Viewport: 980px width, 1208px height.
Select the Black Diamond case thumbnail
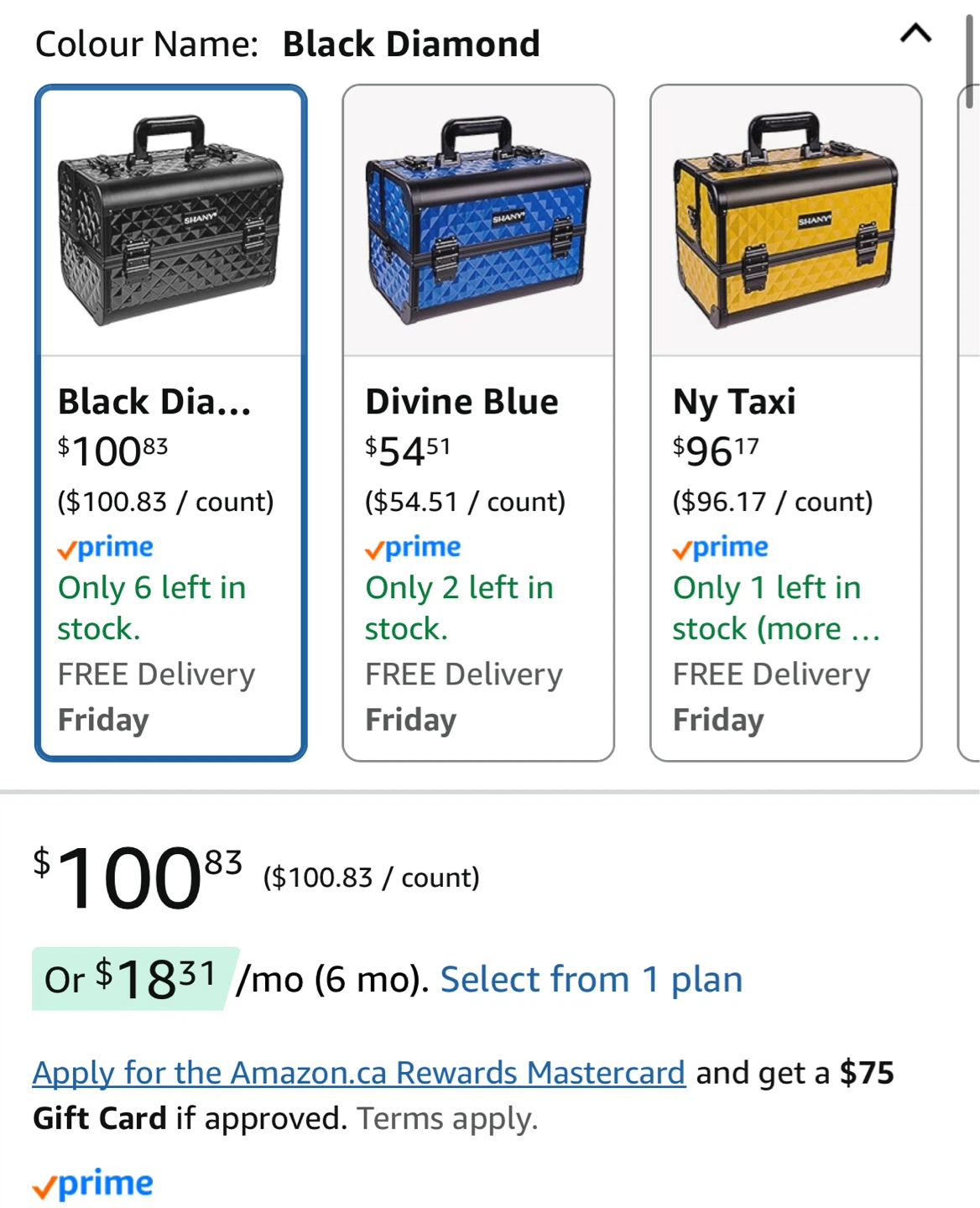point(171,222)
